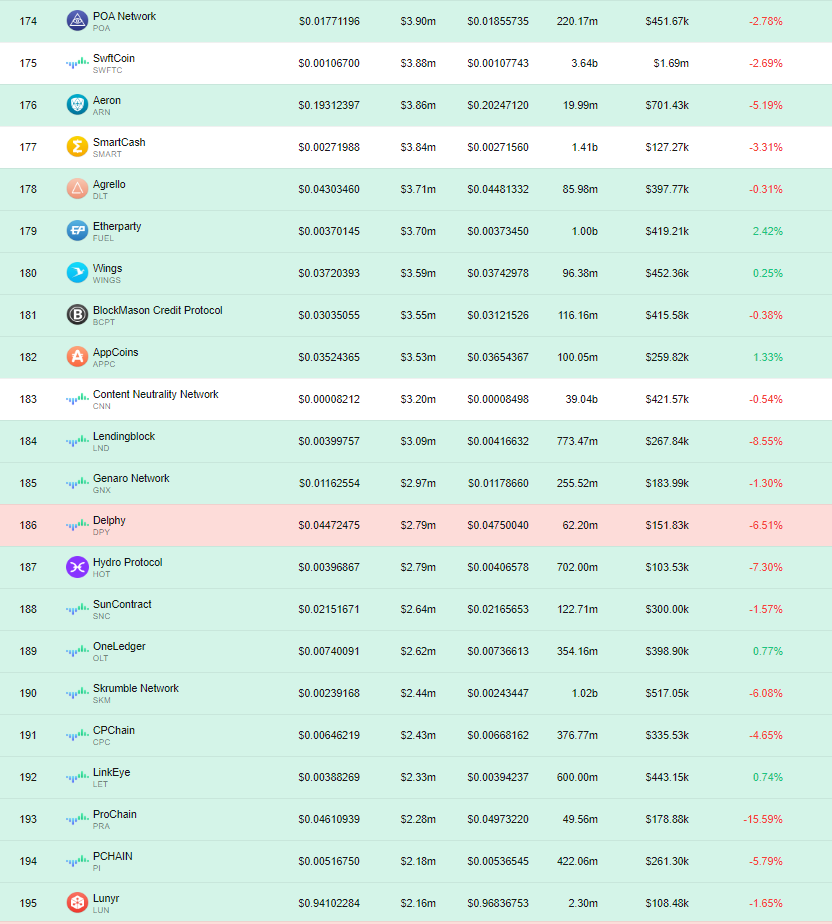This screenshot has height=924, width=832.
Task: Click the Lunyr red icon
Action: 77,903
